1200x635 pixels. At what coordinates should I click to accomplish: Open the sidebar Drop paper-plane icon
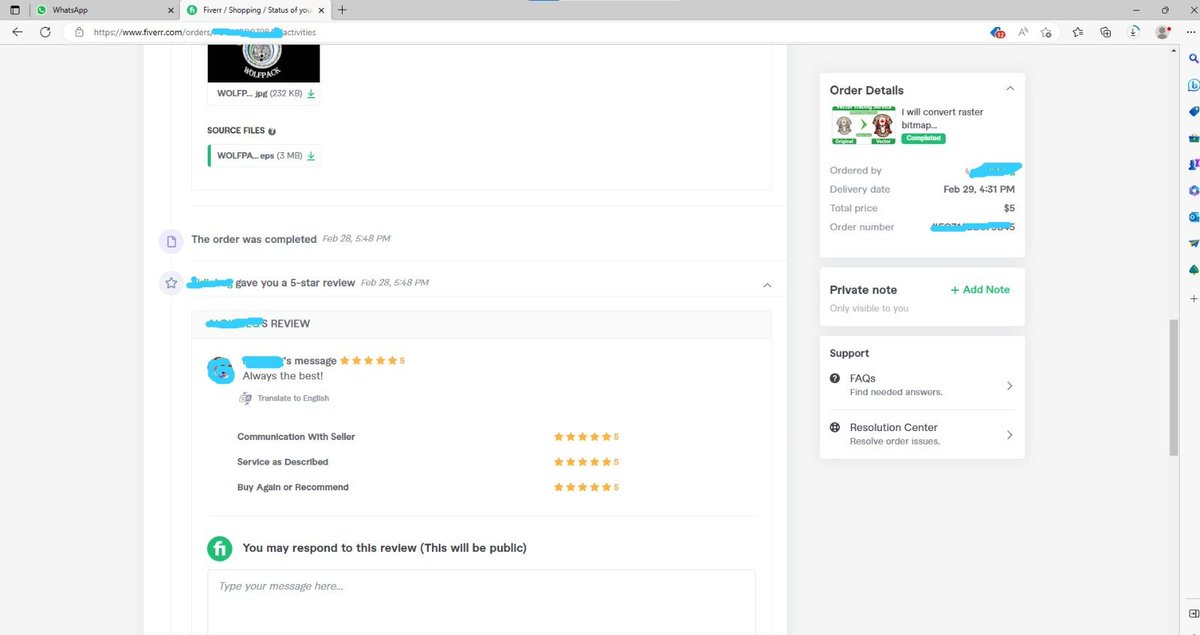tap(1193, 243)
